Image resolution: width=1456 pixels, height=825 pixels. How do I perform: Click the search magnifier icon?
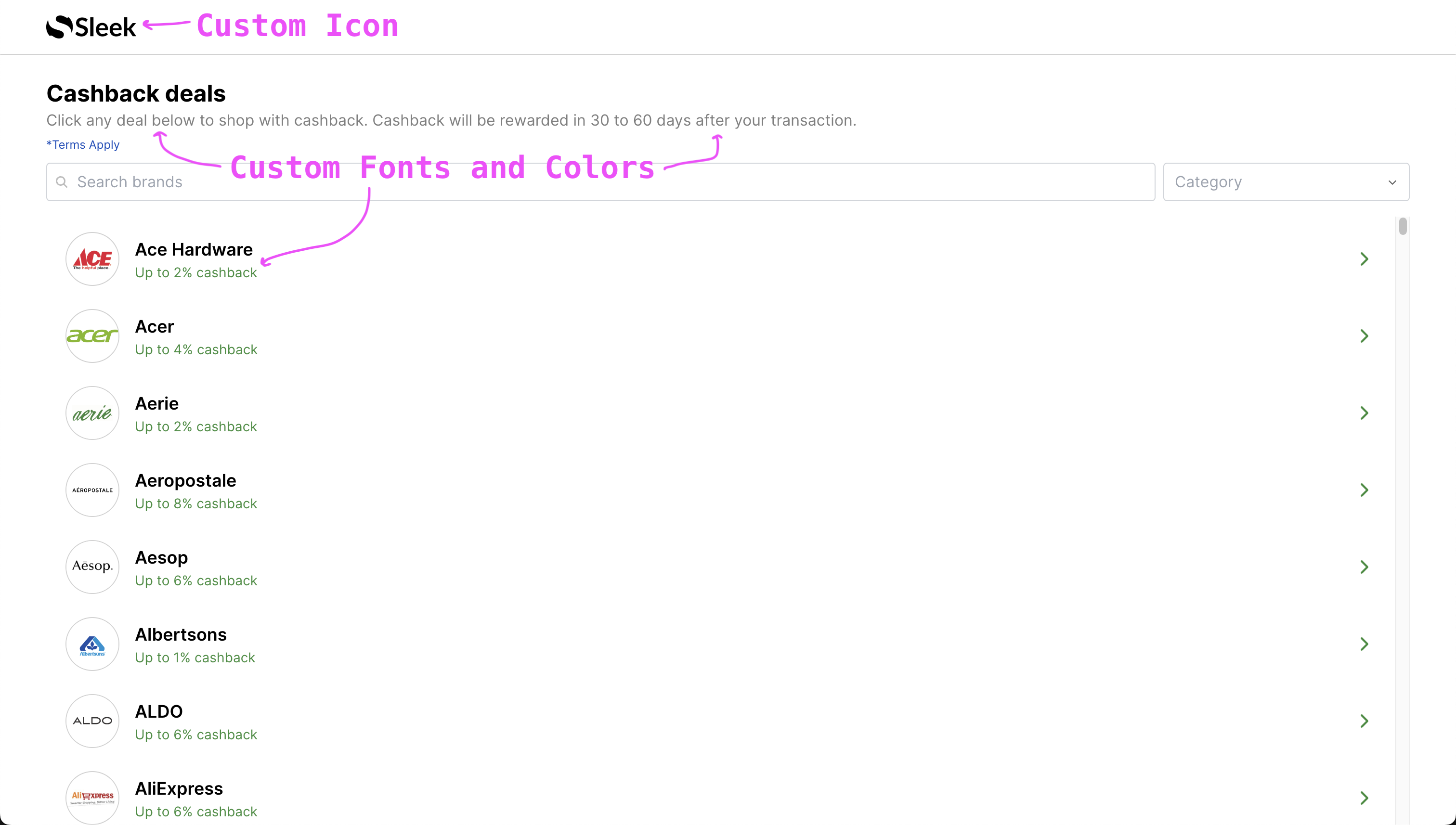pos(62,182)
